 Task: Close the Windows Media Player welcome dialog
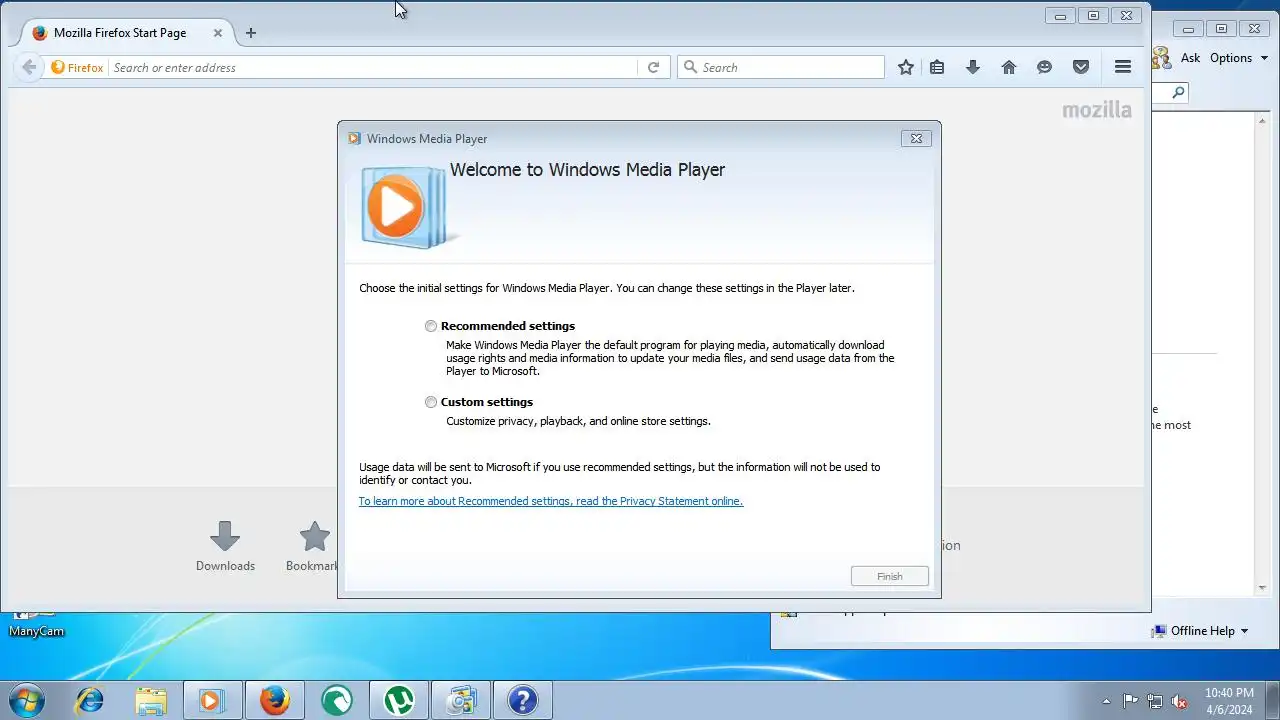pyautogui.click(x=916, y=139)
